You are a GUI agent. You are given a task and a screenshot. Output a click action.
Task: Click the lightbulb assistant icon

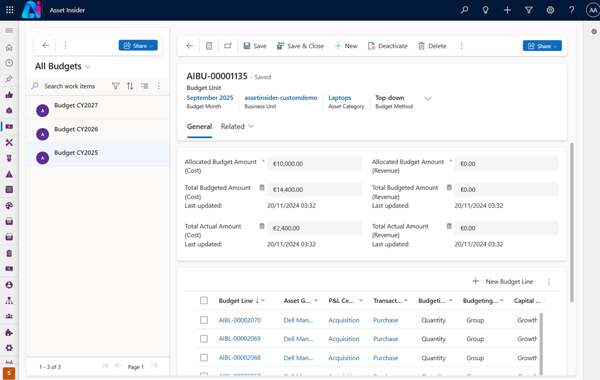(486, 10)
